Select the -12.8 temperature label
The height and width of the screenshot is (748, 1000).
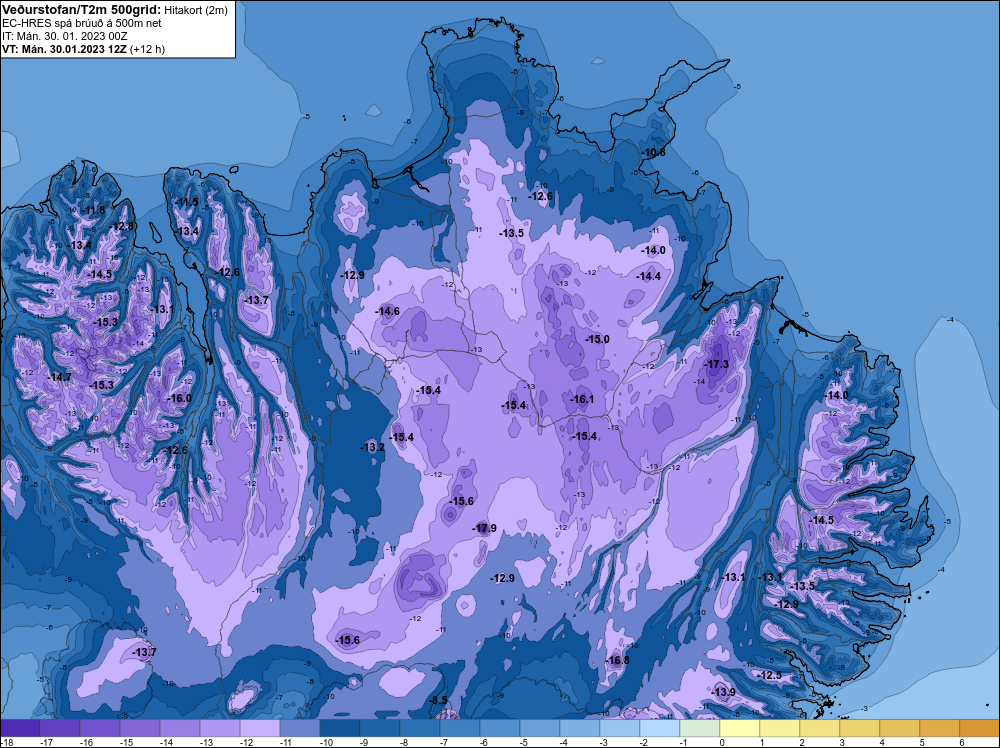click(121, 226)
